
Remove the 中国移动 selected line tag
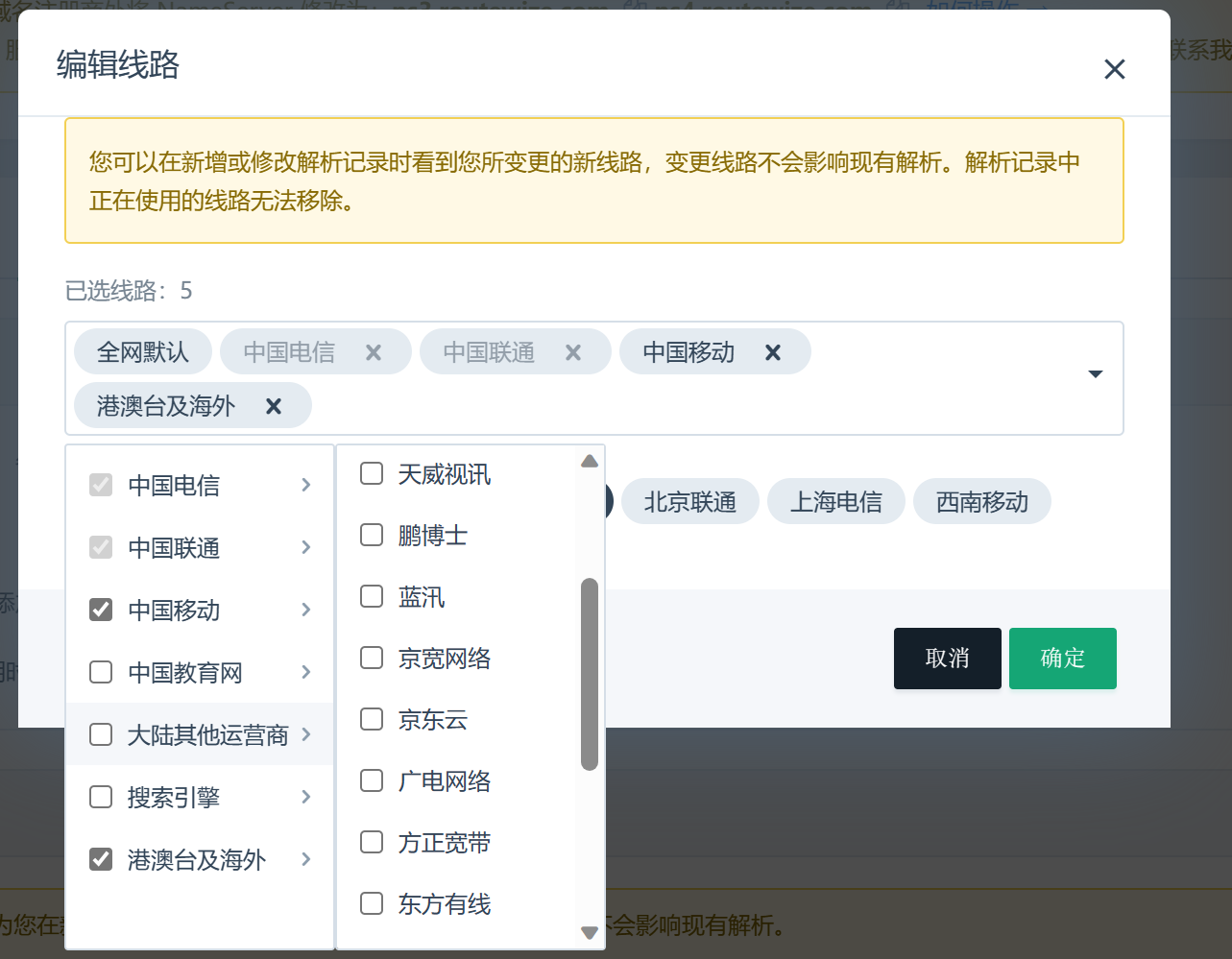tap(772, 352)
